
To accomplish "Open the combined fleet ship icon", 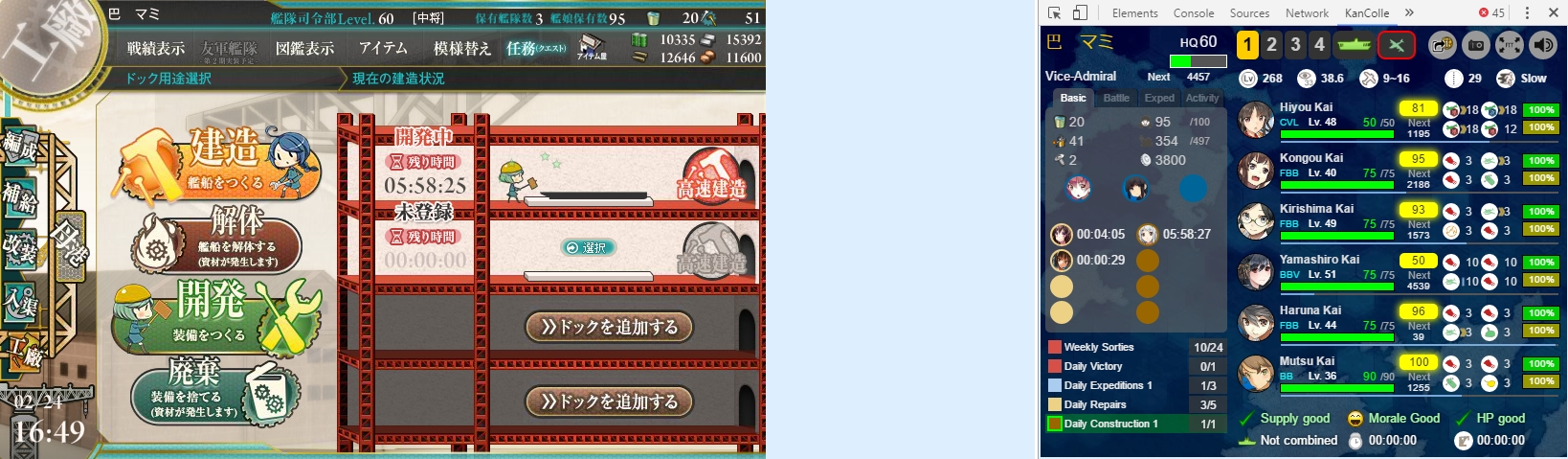I will (1354, 44).
